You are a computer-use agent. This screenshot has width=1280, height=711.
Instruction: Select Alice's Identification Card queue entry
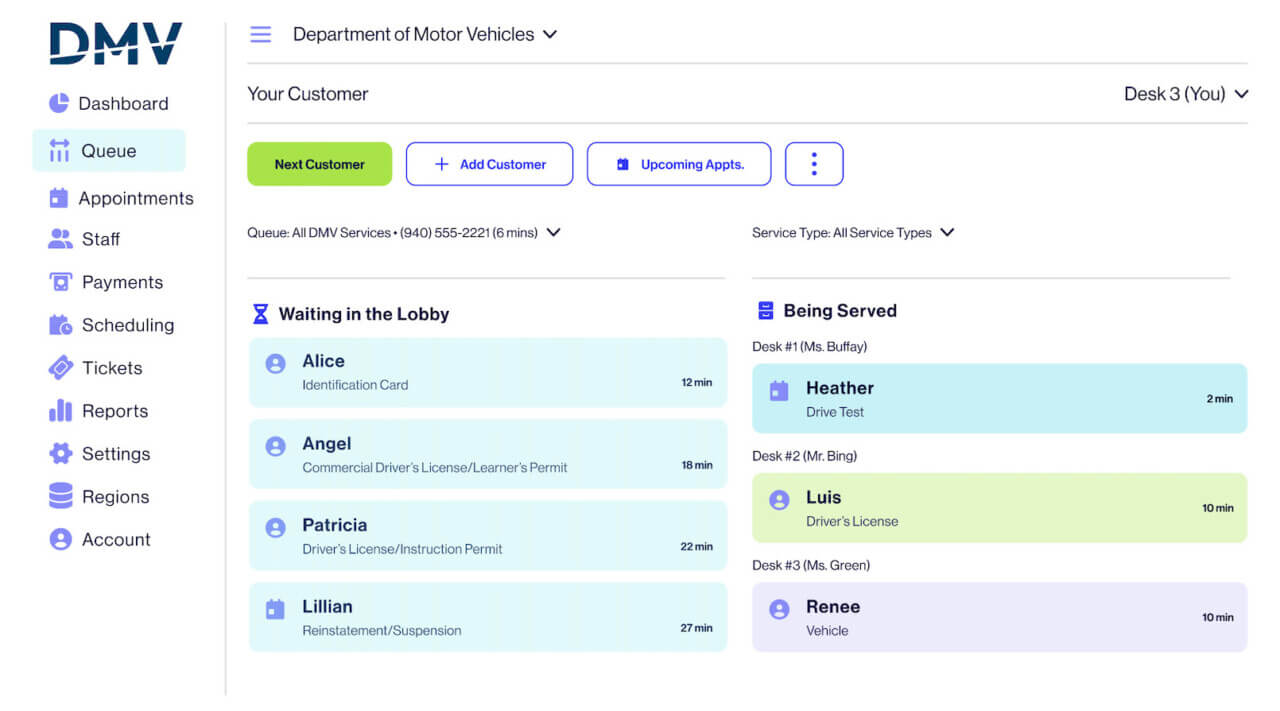click(x=488, y=372)
